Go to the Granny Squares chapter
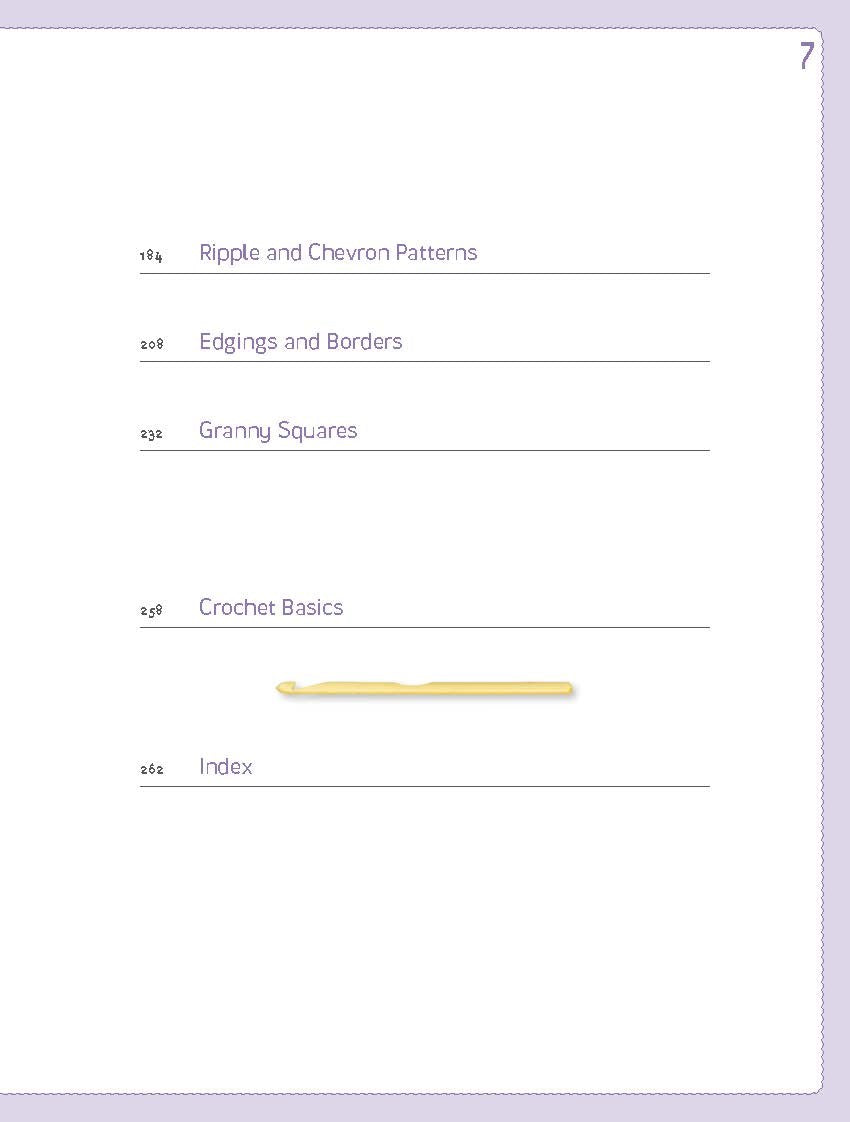 pyautogui.click(x=278, y=431)
